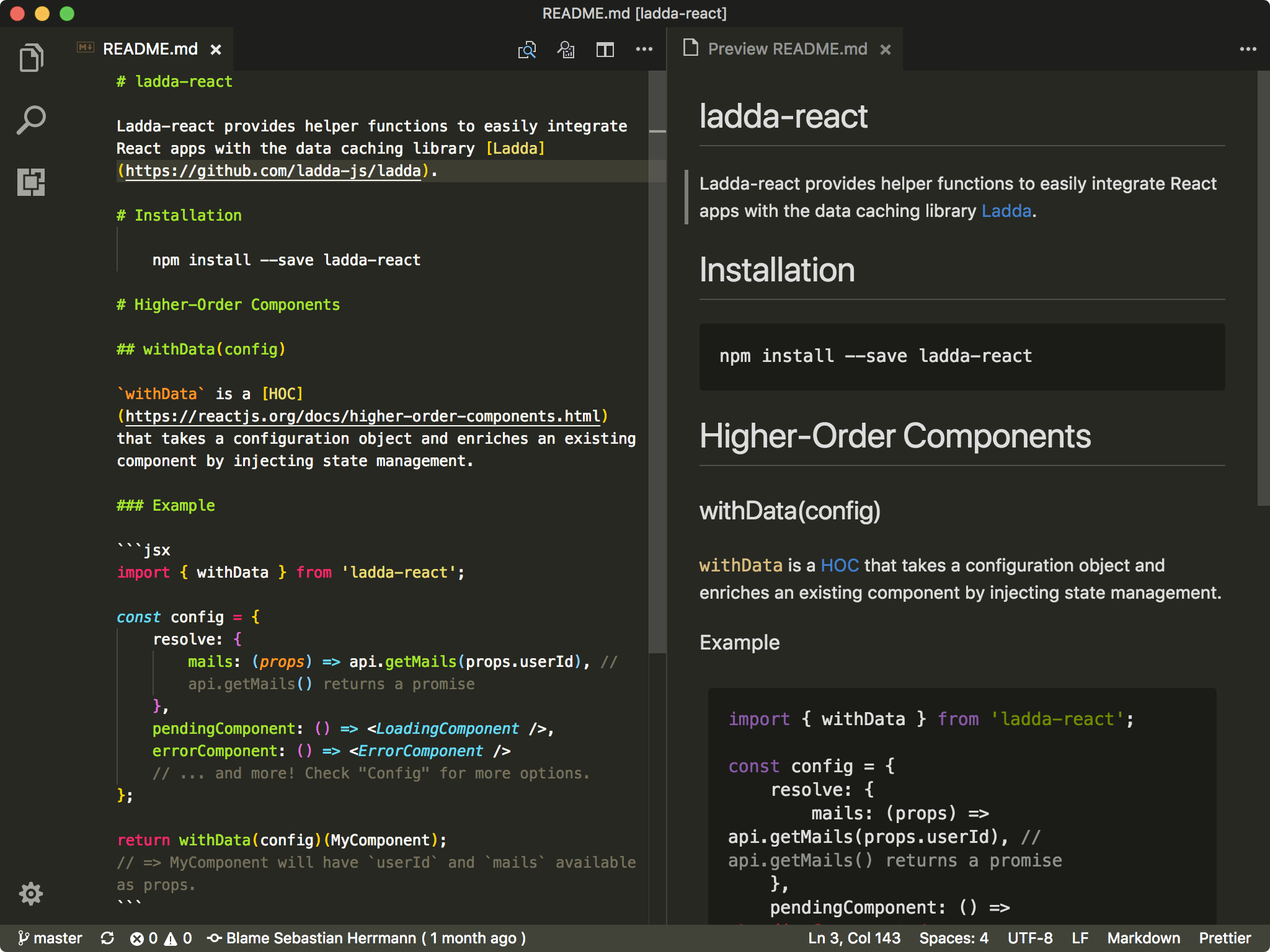
Task: Open the more actions menu in the left editor
Action: coord(644,50)
